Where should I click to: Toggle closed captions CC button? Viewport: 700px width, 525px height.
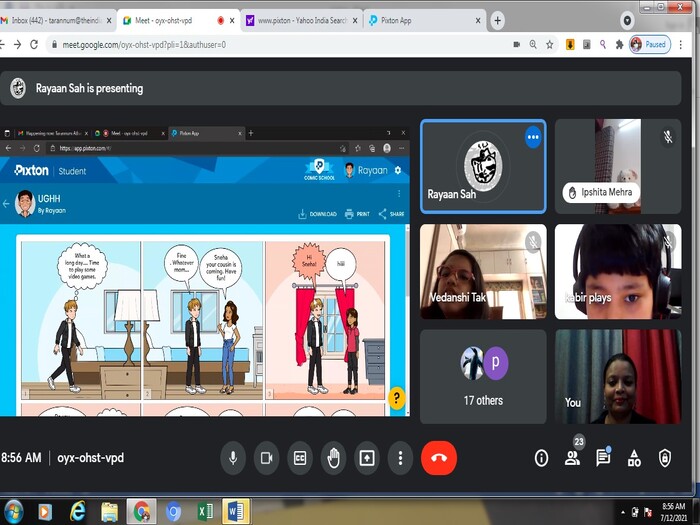(300, 458)
